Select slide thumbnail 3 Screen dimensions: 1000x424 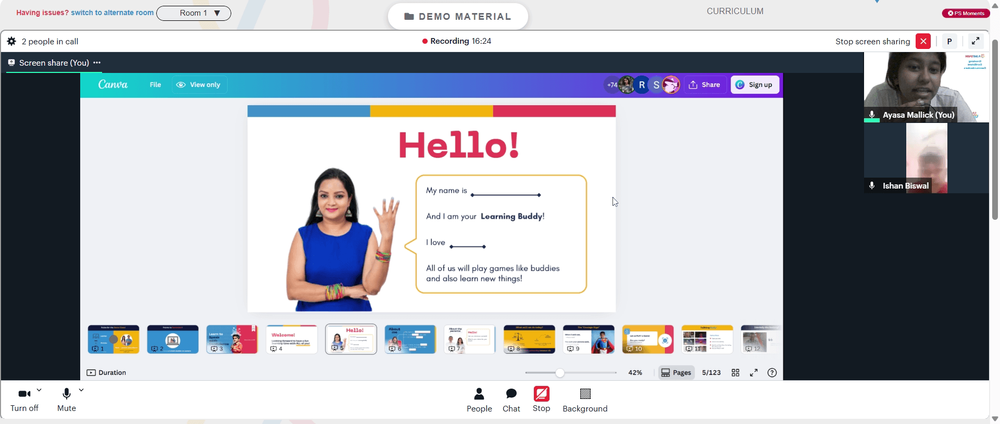point(232,339)
